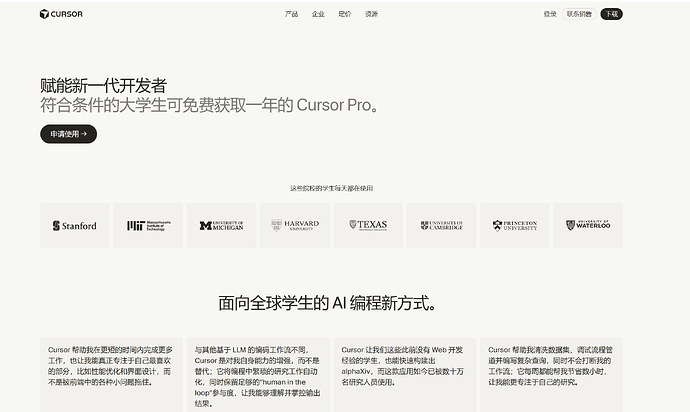Open the testimonial about 清洗数据集
The image size is (690, 412).
click(551, 375)
